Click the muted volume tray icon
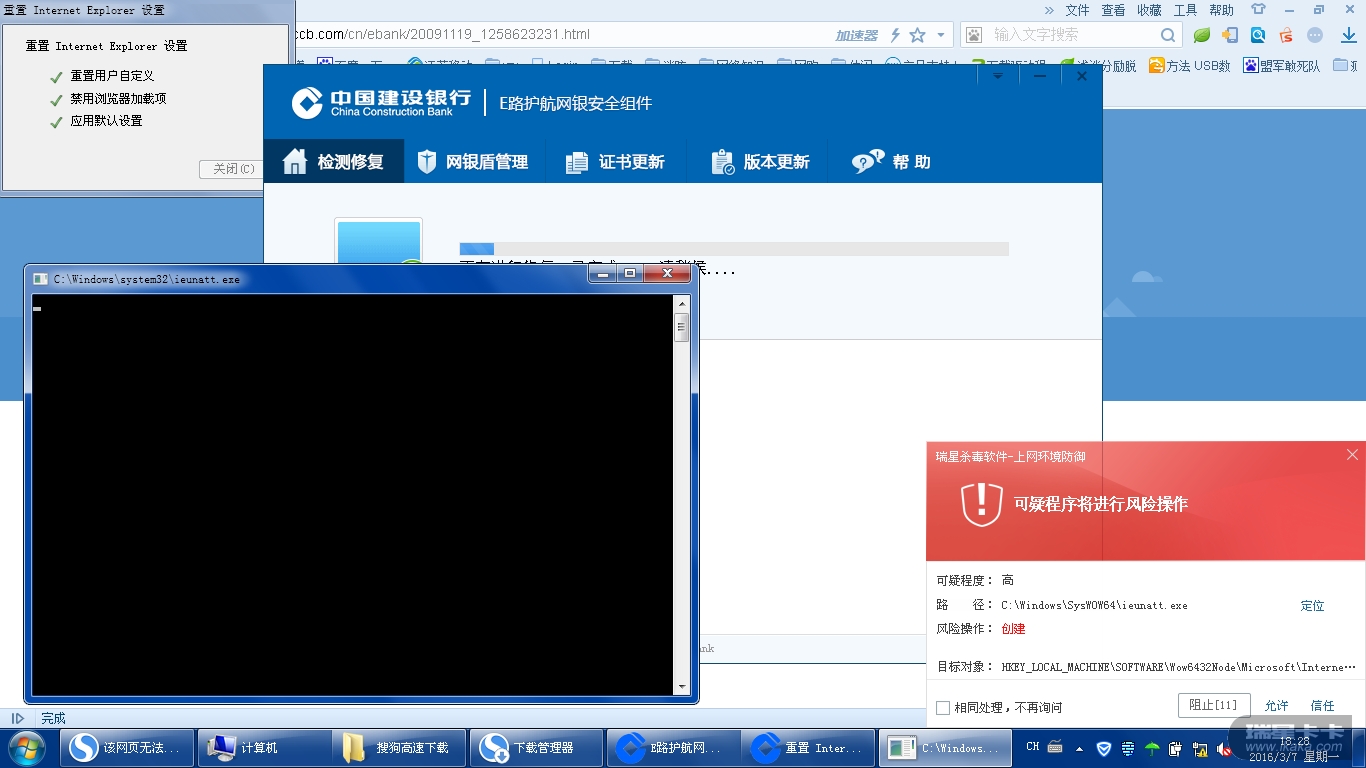Image resolution: width=1366 pixels, height=768 pixels. (1224, 748)
